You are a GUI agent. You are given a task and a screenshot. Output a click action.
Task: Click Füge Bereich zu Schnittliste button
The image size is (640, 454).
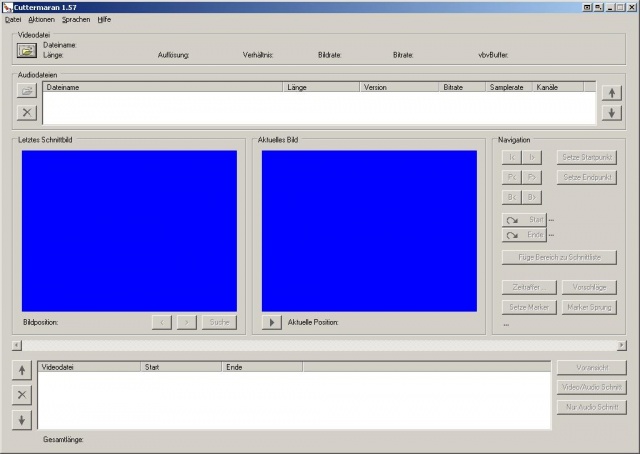pos(559,257)
